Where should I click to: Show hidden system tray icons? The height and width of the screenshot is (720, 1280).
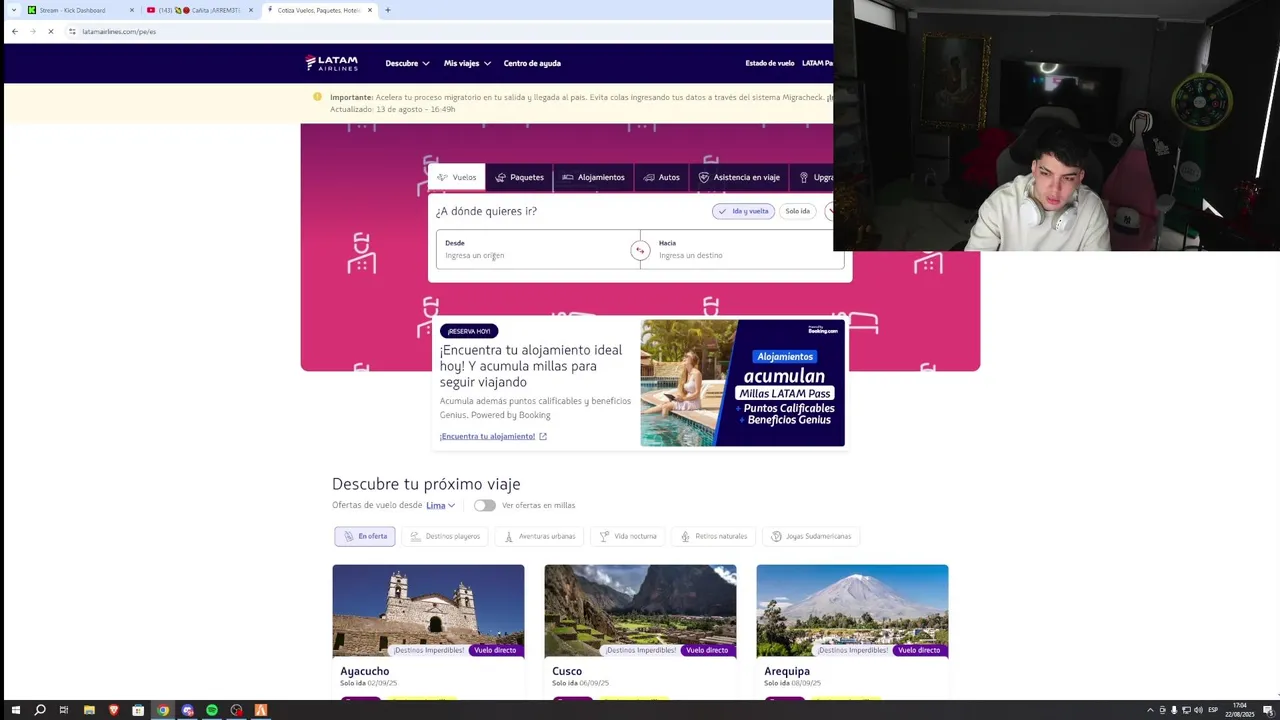1150,710
